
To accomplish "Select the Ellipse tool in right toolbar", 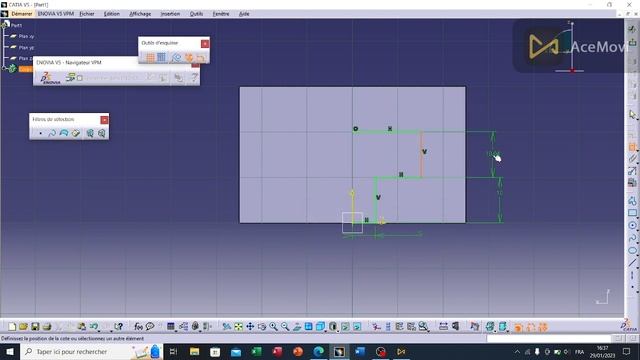I will tap(632, 251).
